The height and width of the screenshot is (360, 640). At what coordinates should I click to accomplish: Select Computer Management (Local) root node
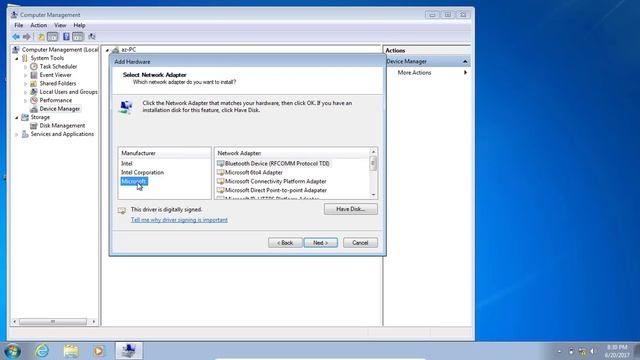[60, 49]
